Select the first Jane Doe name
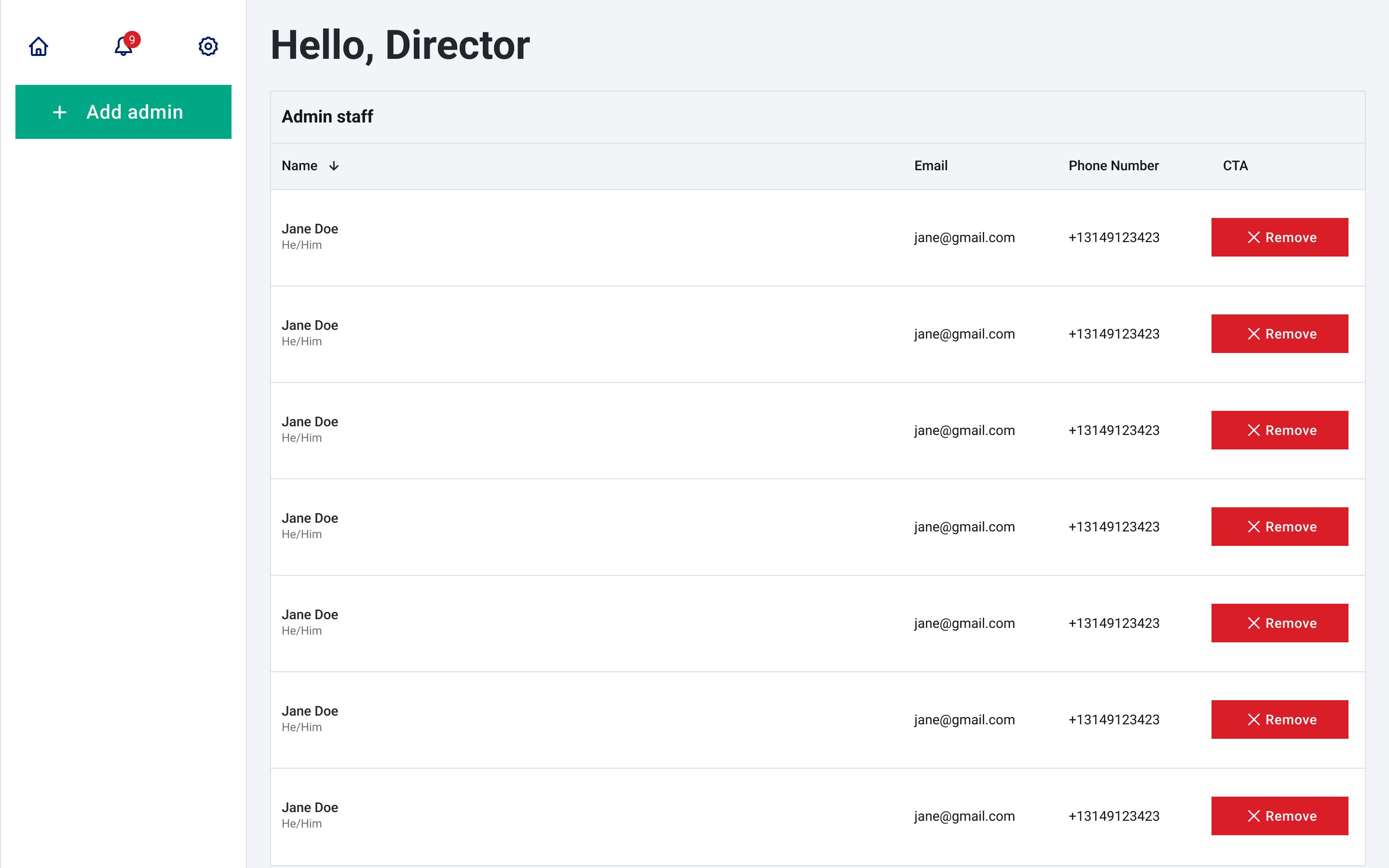The height and width of the screenshot is (868, 1389). pyautogui.click(x=310, y=229)
